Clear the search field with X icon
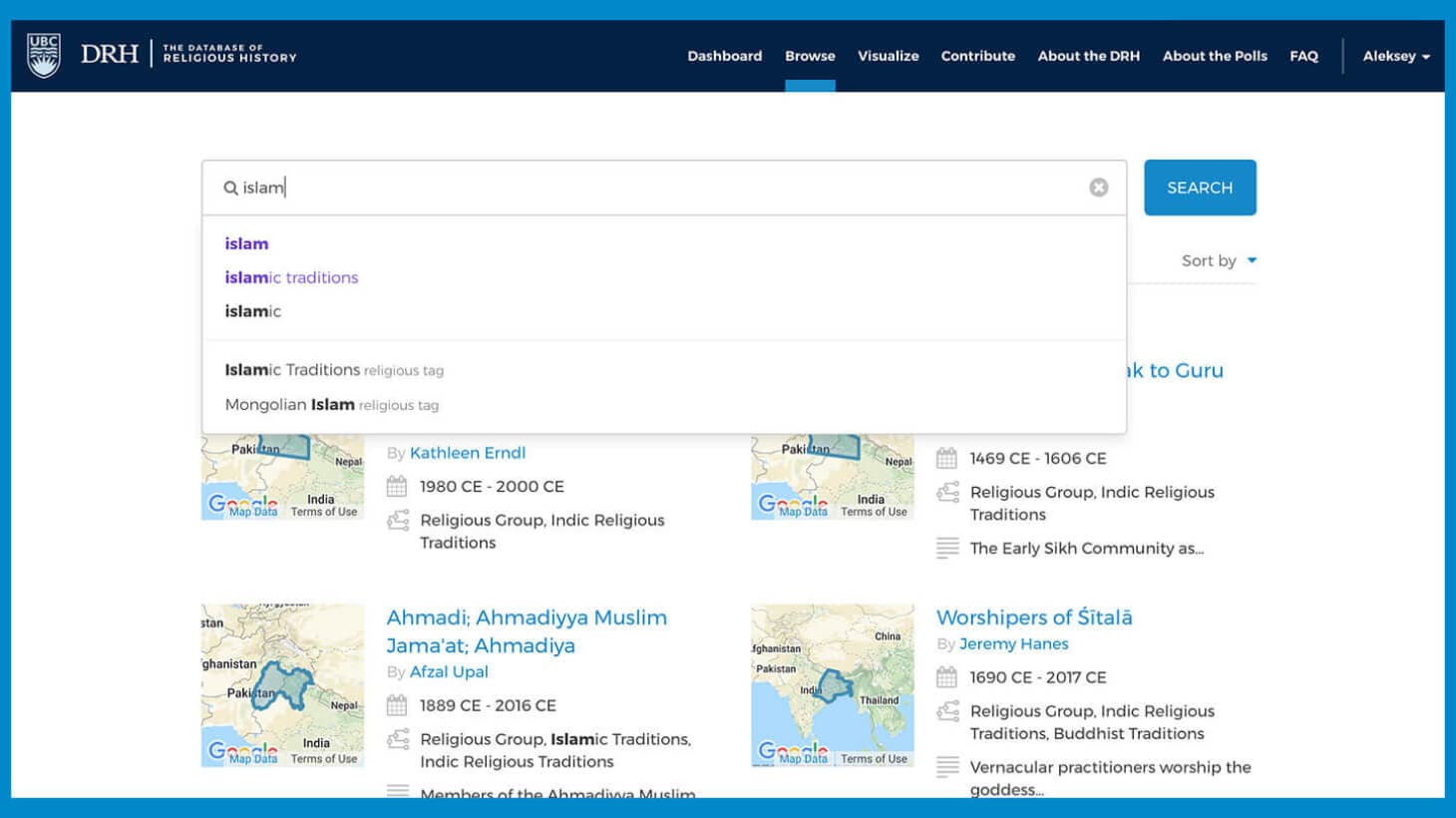This screenshot has width=1456, height=818. pyautogui.click(x=1098, y=188)
